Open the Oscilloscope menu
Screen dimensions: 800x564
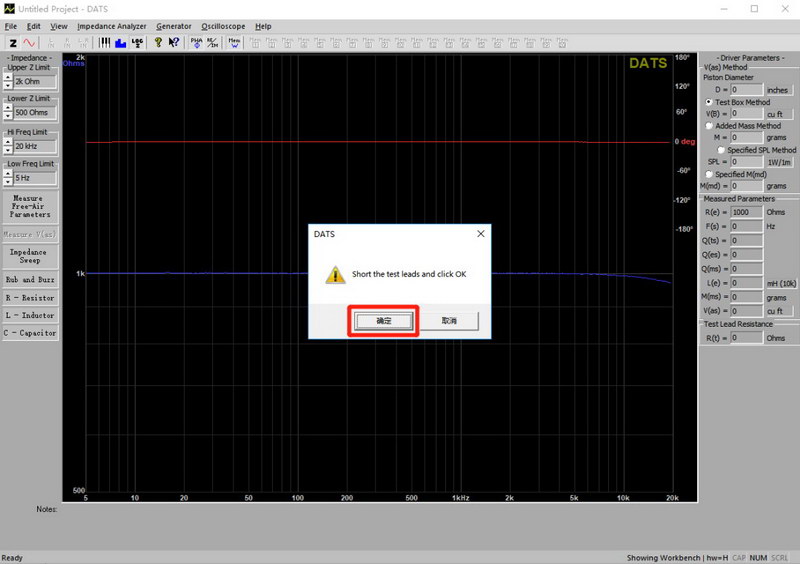[223, 26]
